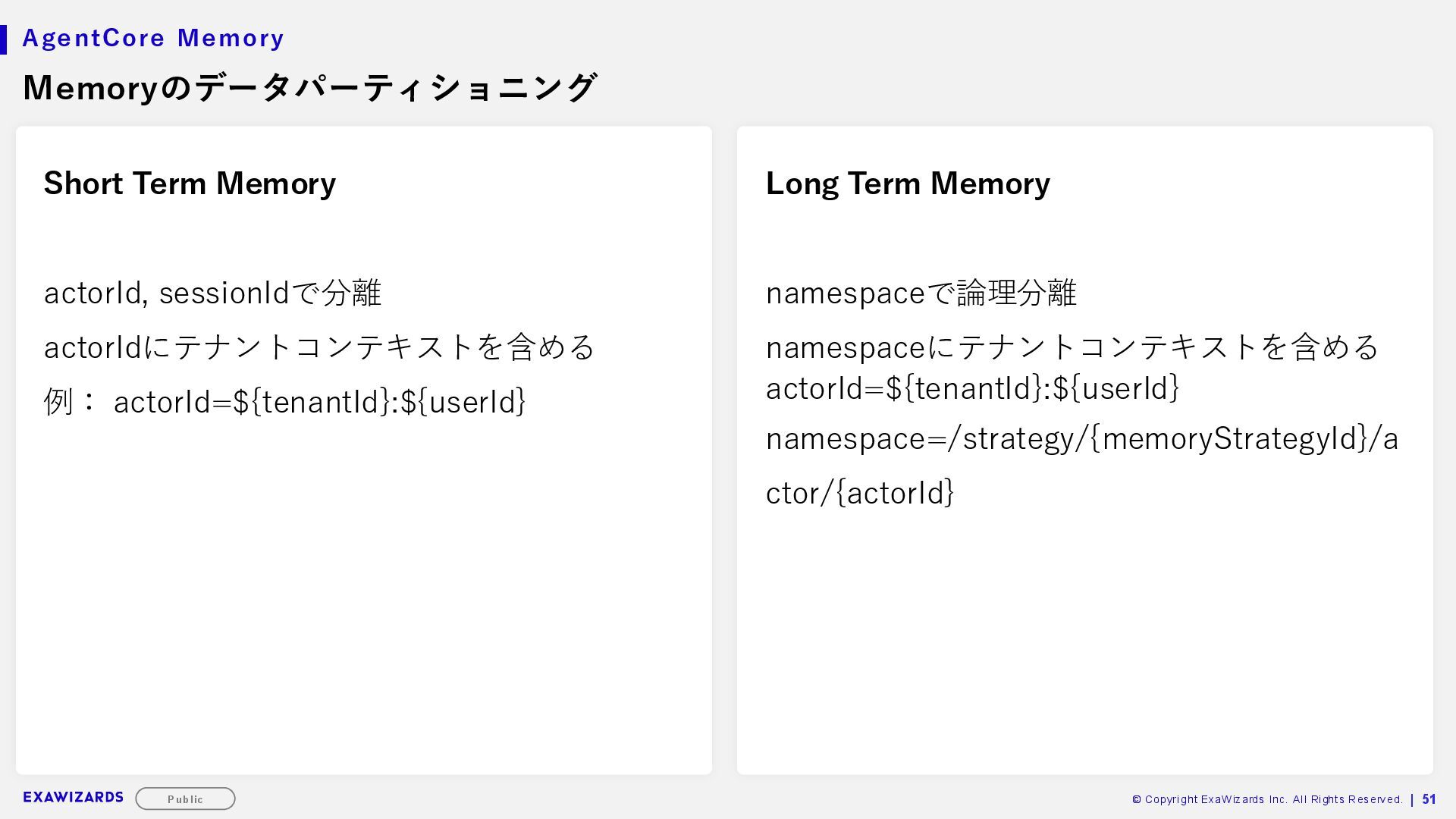
Task: Select the Short Term Memory heading
Action: point(190,184)
